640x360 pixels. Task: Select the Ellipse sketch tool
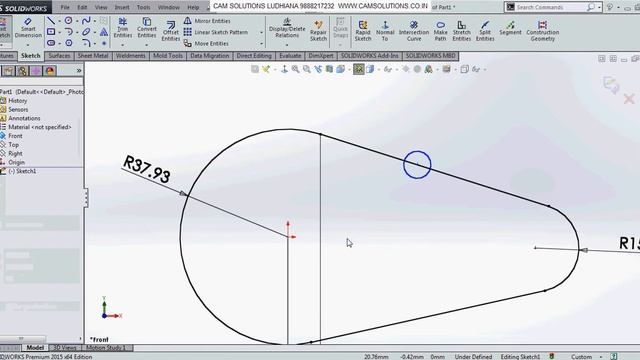pyautogui.click(x=86, y=31)
